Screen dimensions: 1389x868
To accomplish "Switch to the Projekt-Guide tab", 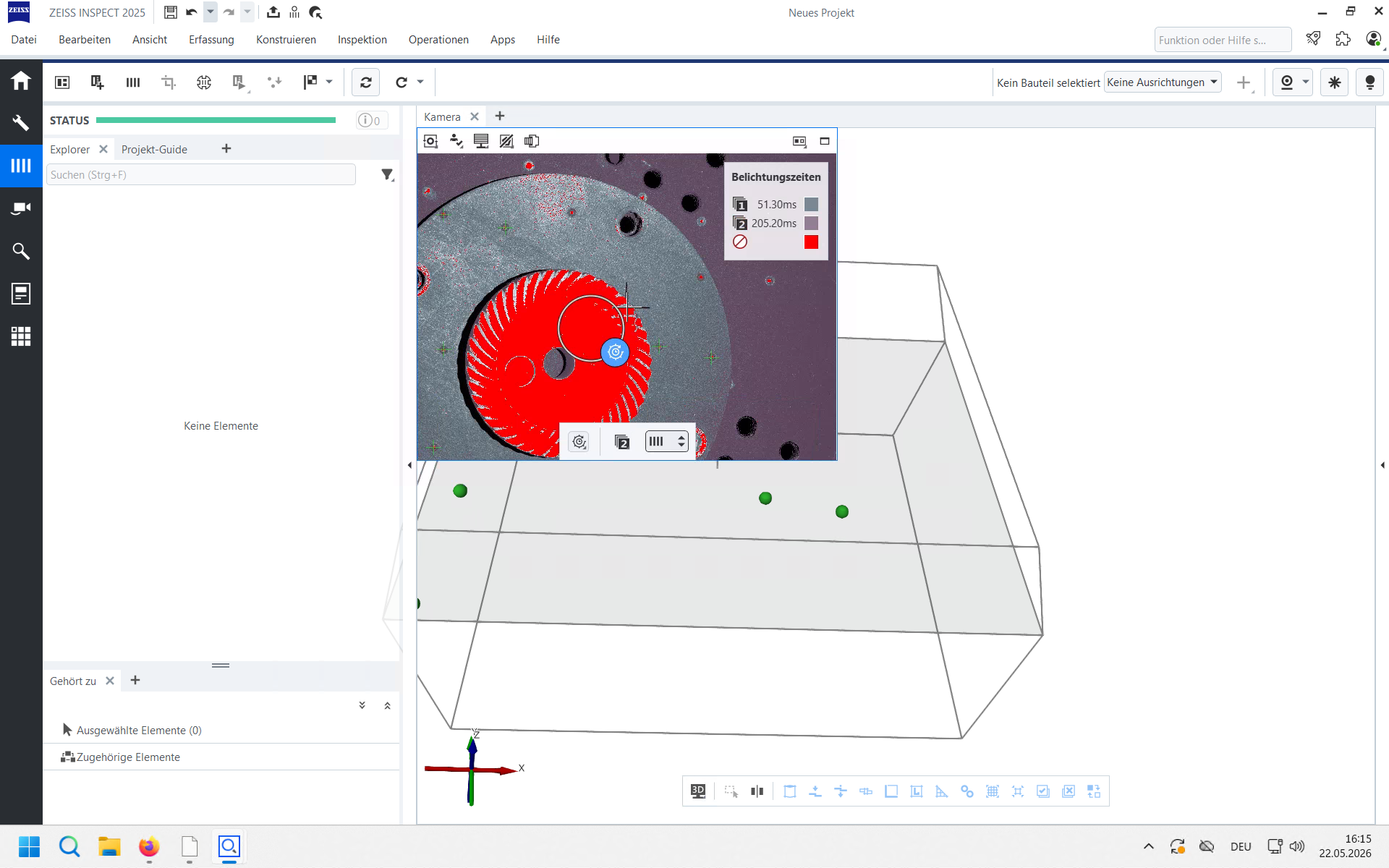I will click(154, 149).
